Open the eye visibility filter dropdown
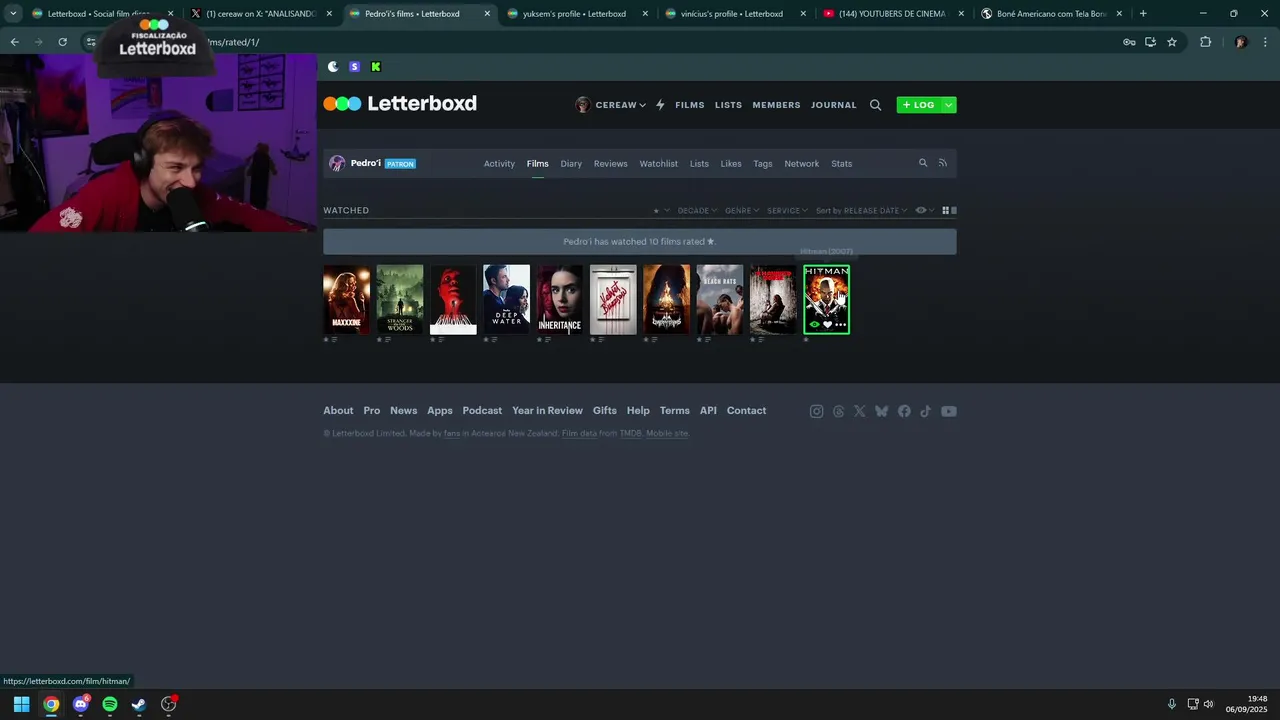 point(924,211)
